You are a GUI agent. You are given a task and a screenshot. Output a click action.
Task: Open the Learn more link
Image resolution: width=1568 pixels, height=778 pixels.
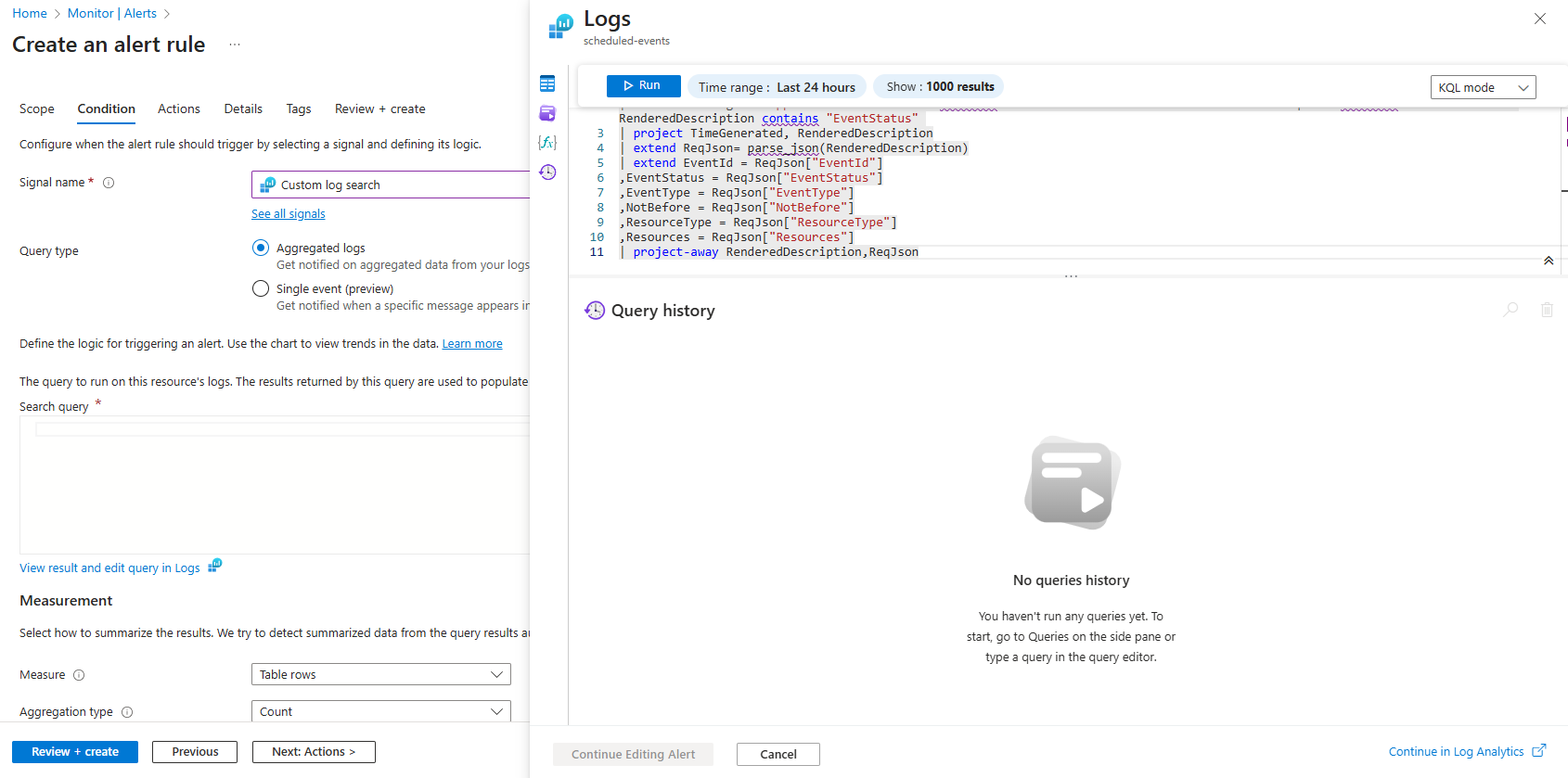(x=472, y=344)
